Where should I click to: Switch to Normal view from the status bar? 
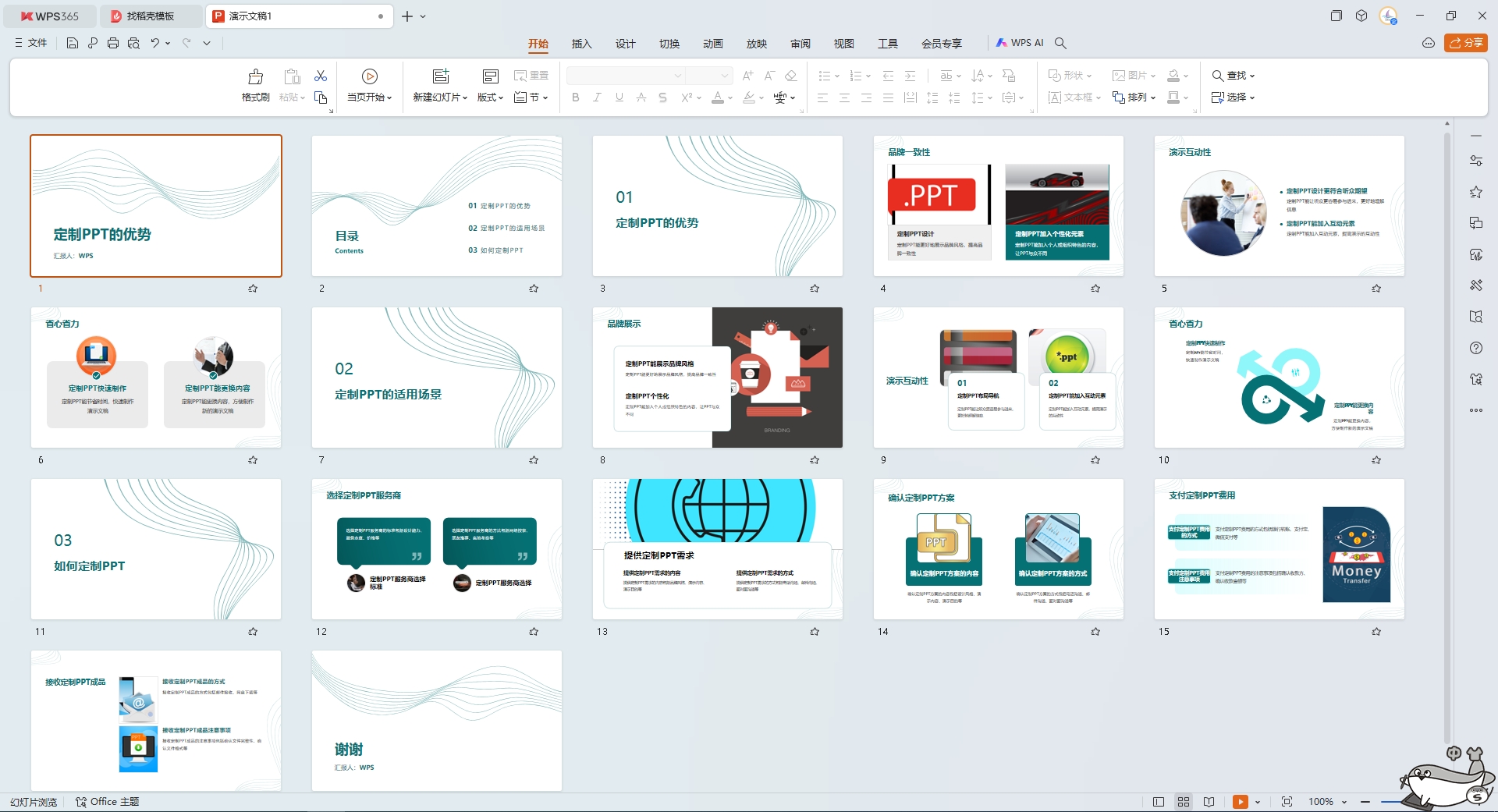(x=1159, y=802)
